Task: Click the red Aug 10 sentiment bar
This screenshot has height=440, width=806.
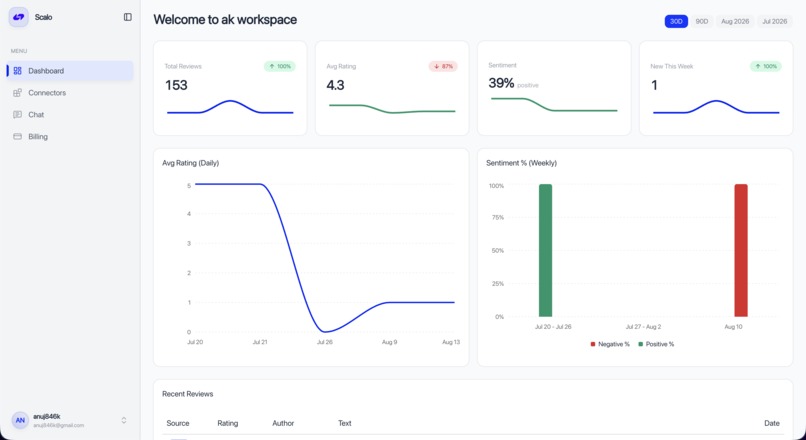Action: tap(741, 250)
